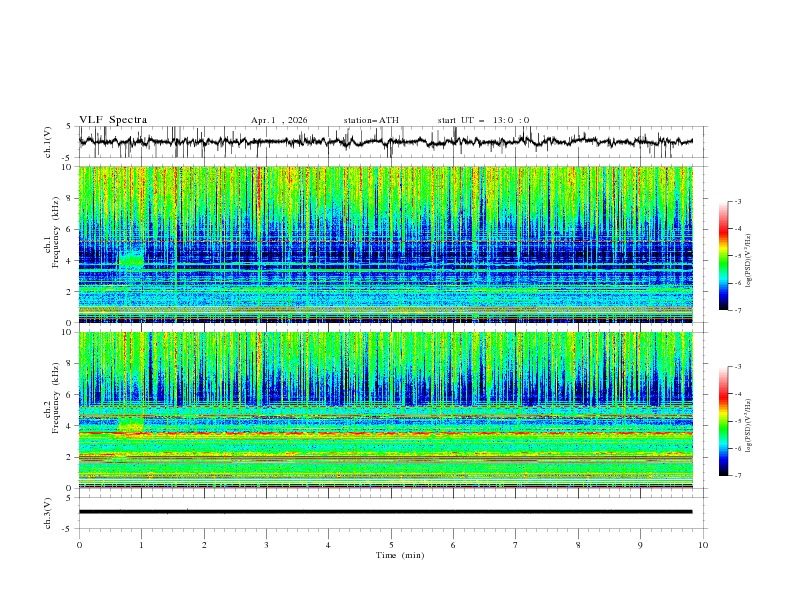
Task: Click the ch.1 spectrogram color scale bar
Action: (723, 255)
